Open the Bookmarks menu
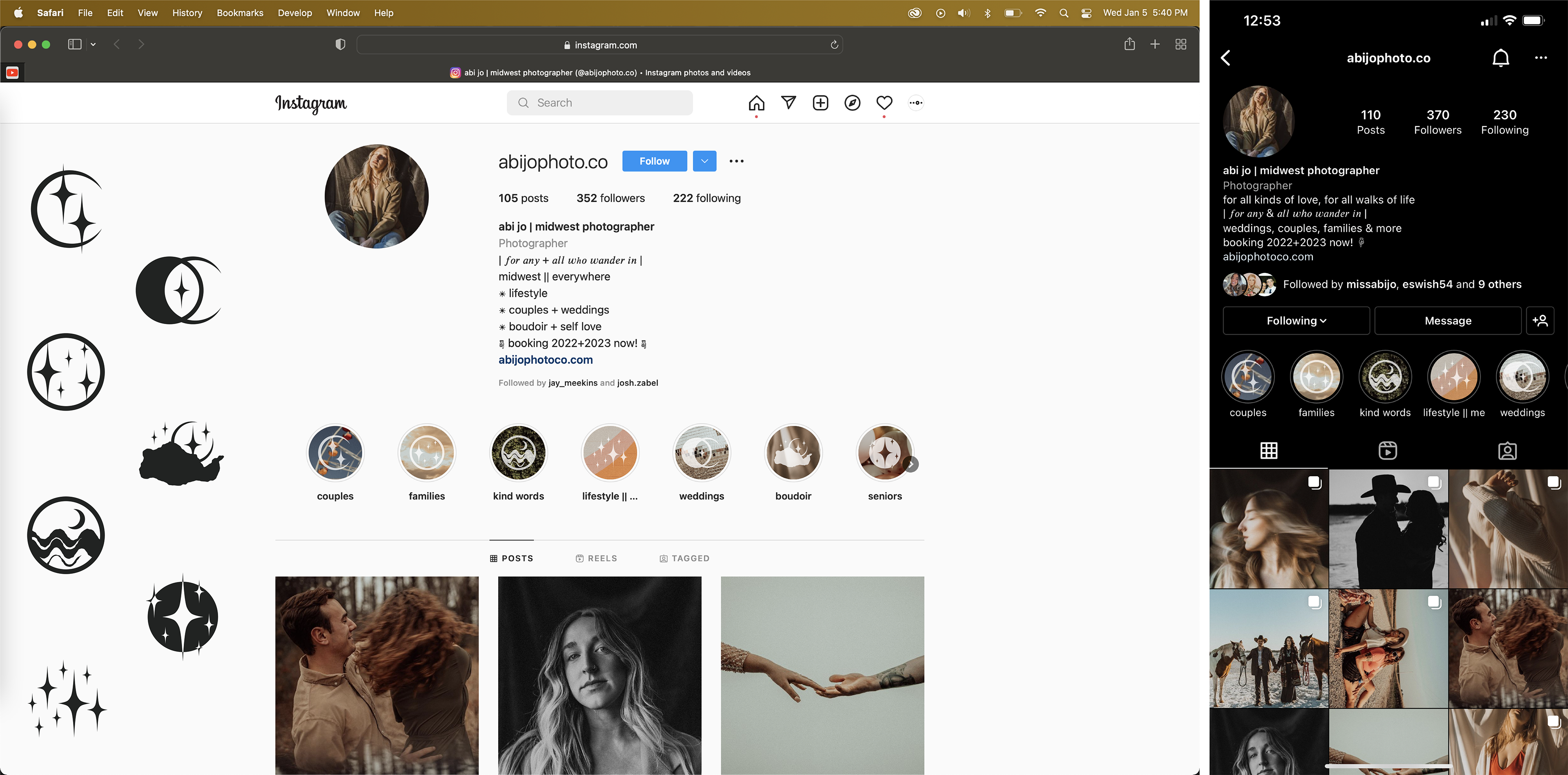The width and height of the screenshot is (1568, 775). [240, 13]
